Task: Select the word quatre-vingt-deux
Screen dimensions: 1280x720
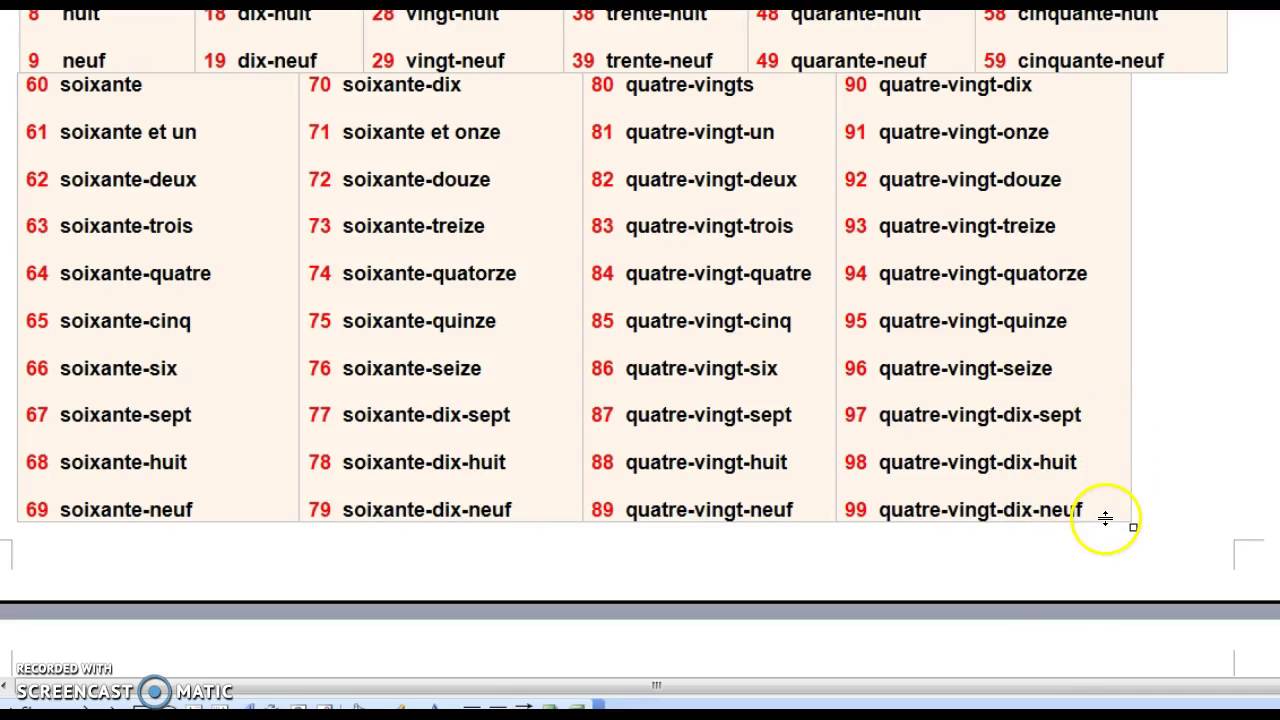Action: coord(711,180)
